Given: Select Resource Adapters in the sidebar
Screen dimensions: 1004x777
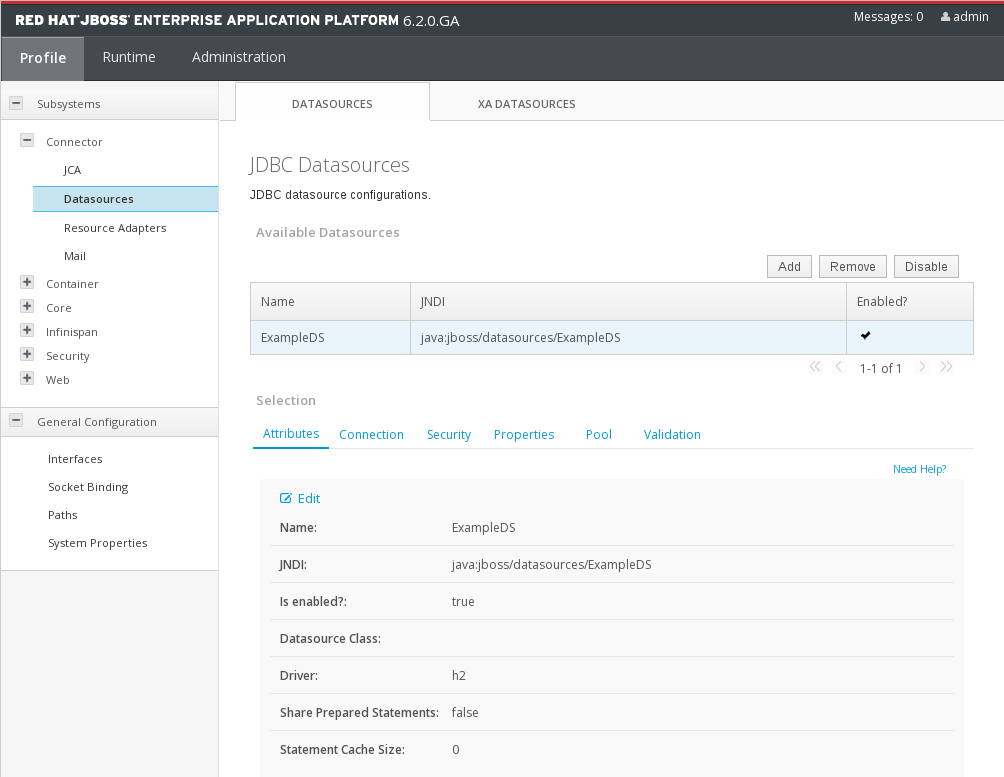Looking at the screenshot, I should (x=115, y=228).
